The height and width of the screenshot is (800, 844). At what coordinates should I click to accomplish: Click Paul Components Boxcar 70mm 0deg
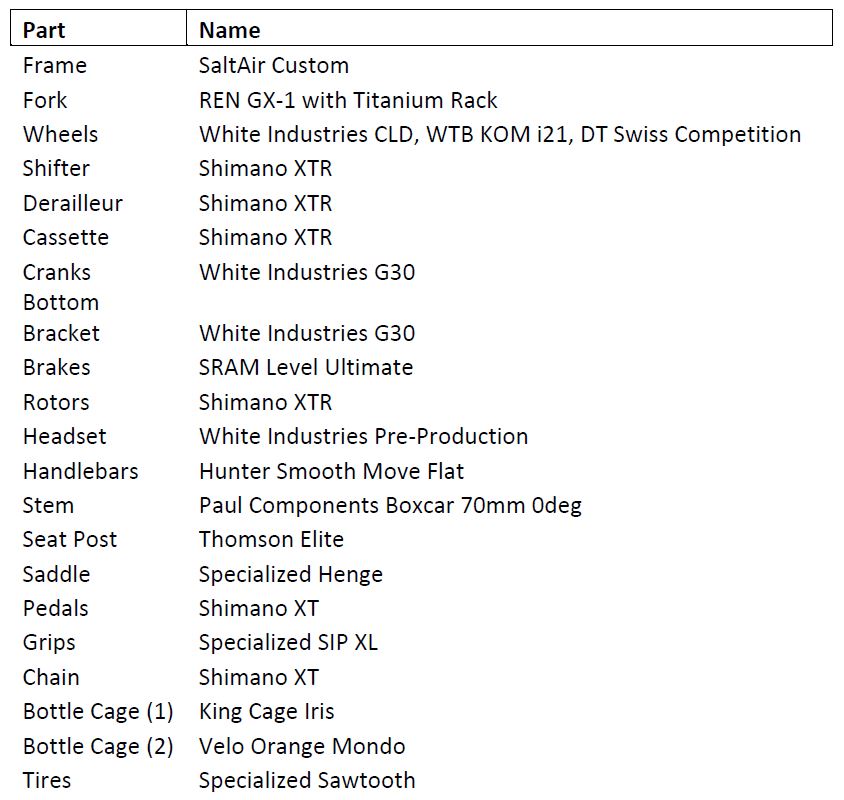(x=390, y=505)
